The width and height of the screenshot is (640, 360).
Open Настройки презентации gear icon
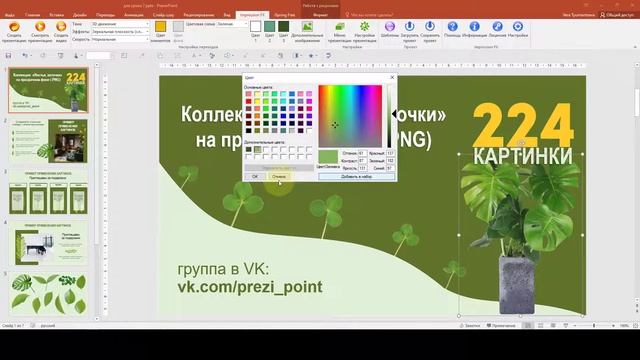(x=364, y=27)
